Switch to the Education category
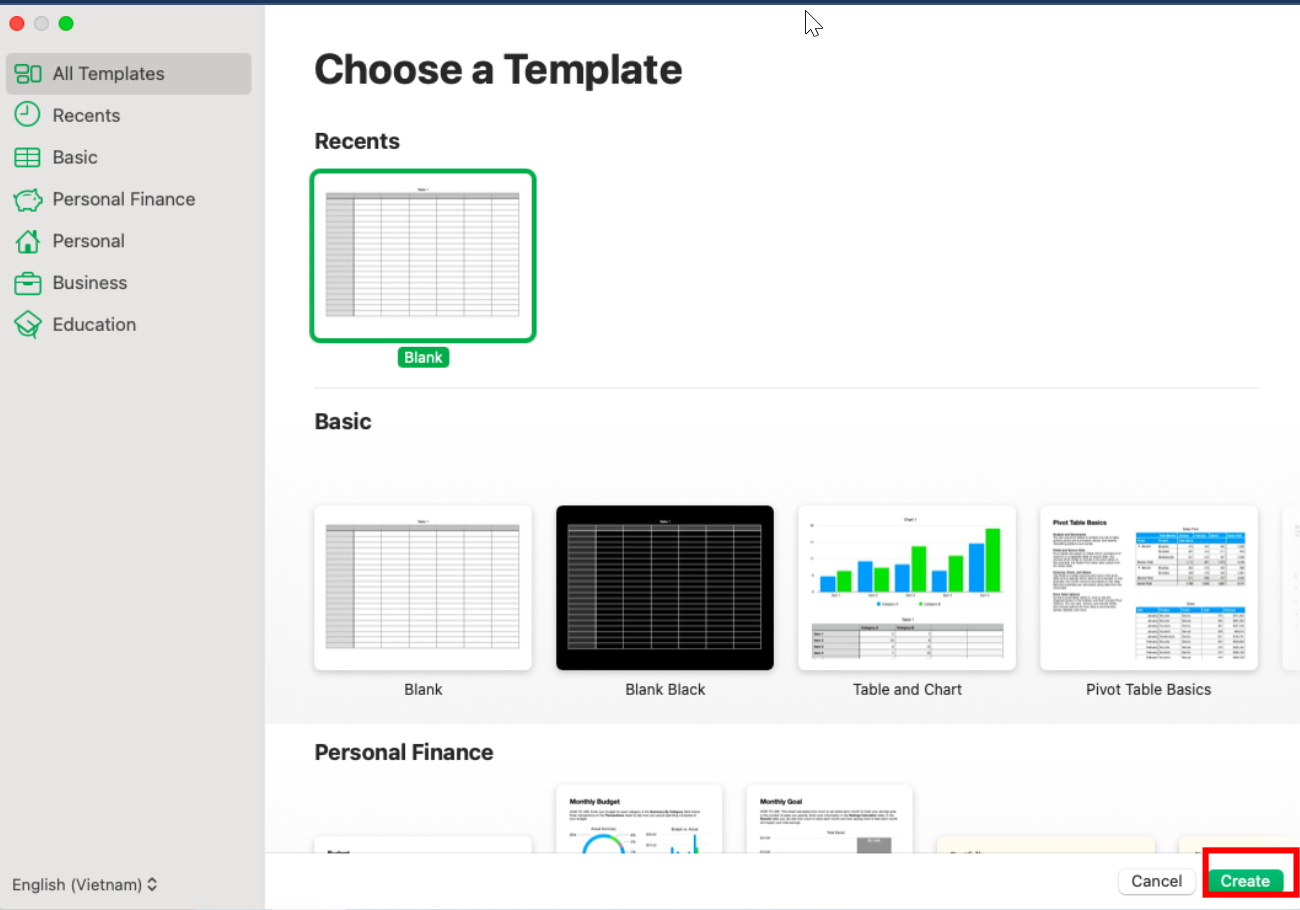Image resolution: width=1300 pixels, height=910 pixels. (94, 324)
